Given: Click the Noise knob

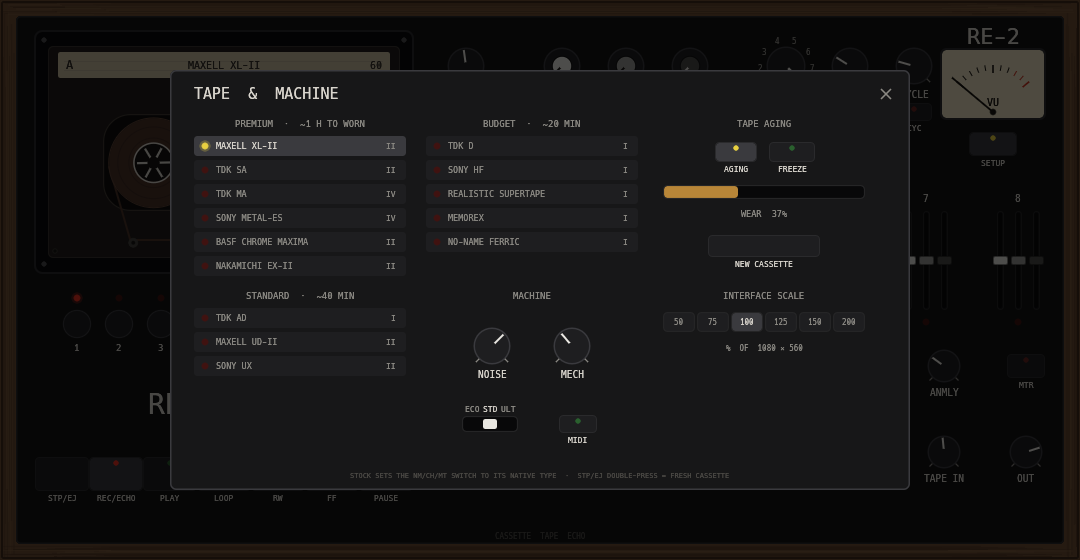Looking at the screenshot, I should (492, 346).
